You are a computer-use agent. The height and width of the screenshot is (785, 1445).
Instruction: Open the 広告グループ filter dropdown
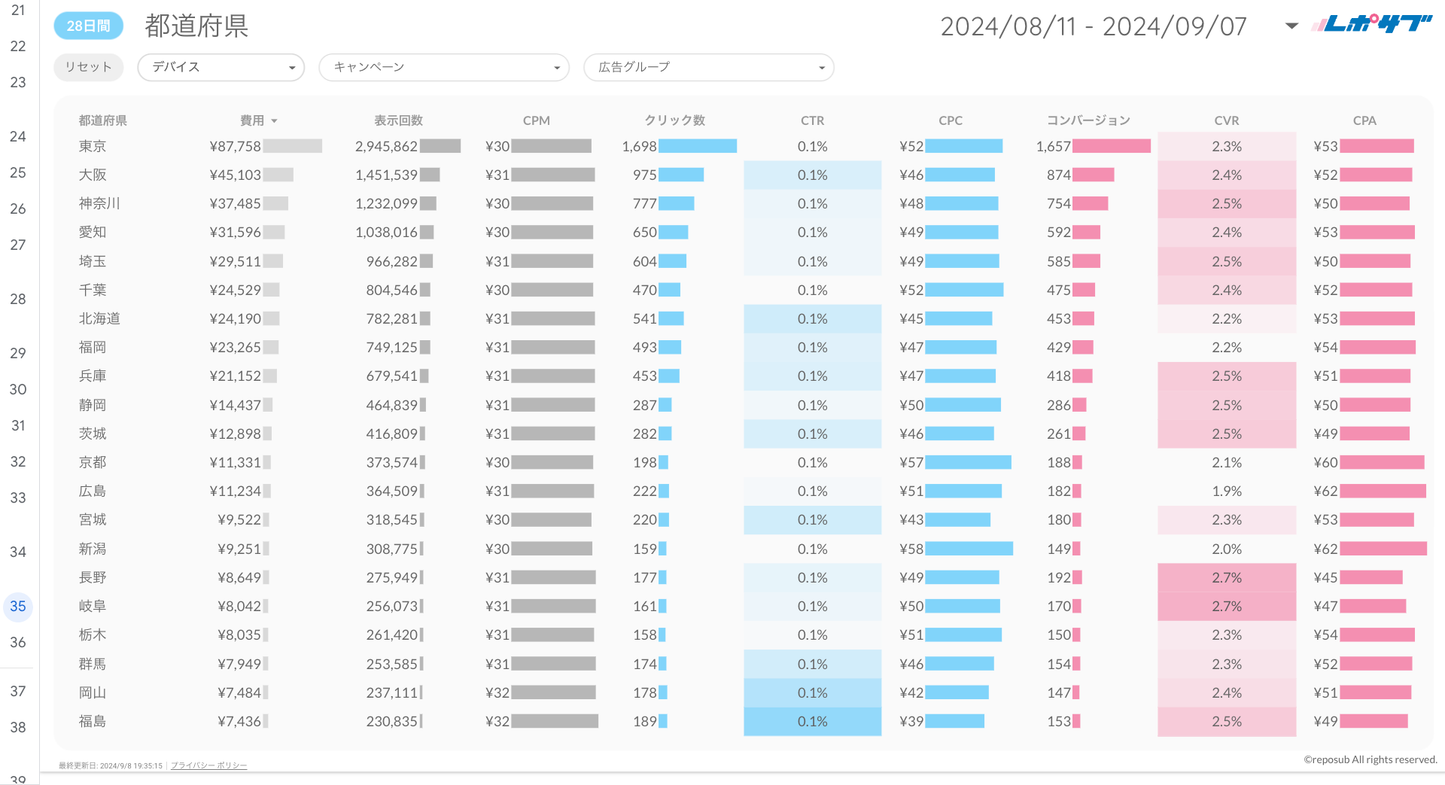(708, 67)
